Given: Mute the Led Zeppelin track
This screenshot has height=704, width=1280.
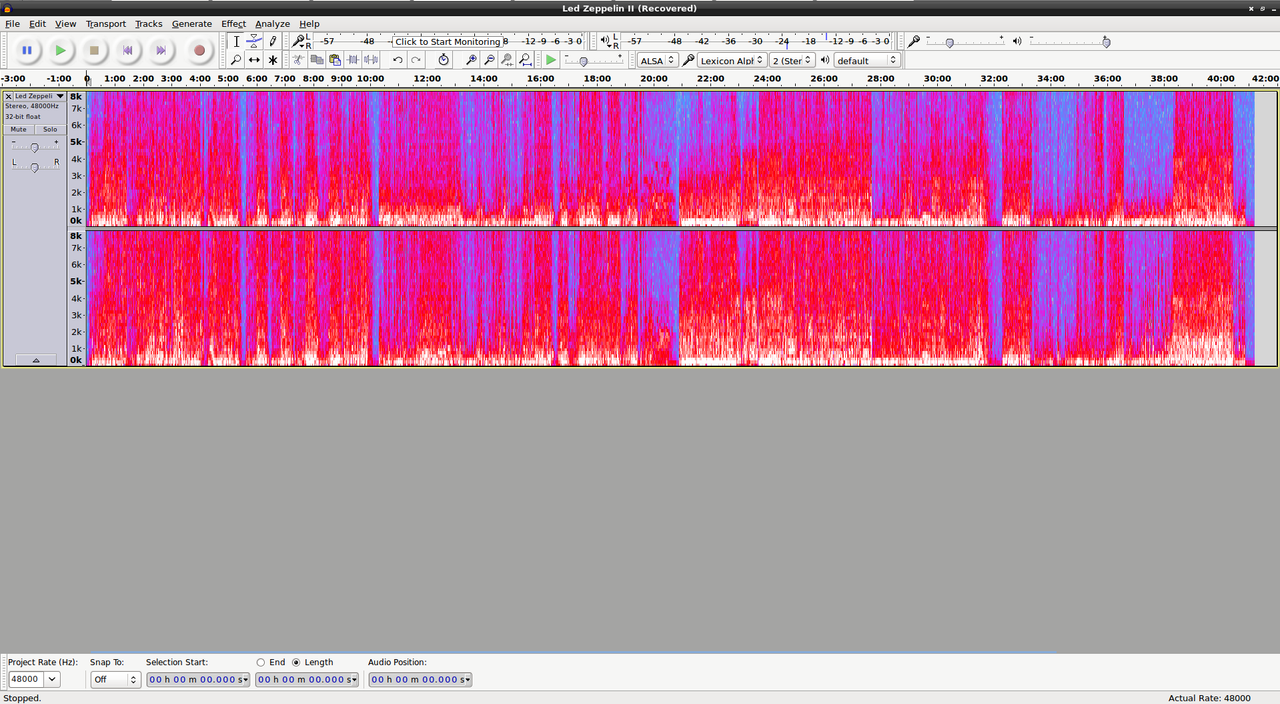Looking at the screenshot, I should 19,129.
